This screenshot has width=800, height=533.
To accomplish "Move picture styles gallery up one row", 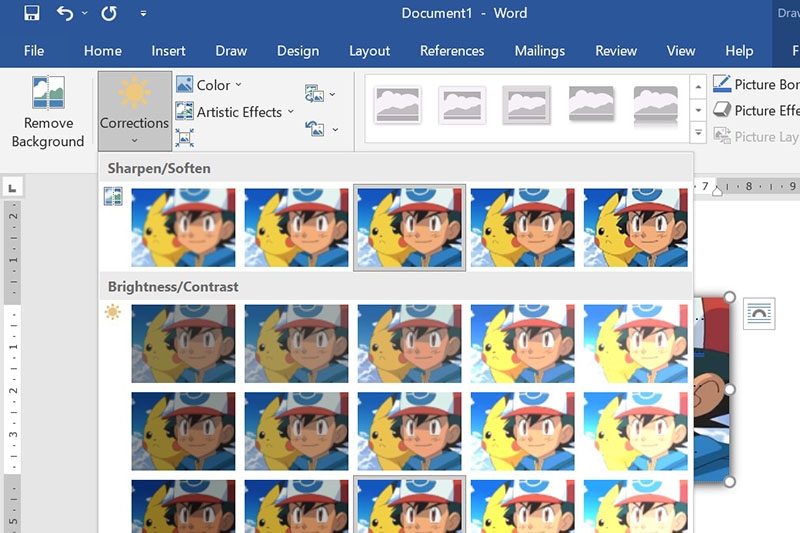I will click(698, 87).
